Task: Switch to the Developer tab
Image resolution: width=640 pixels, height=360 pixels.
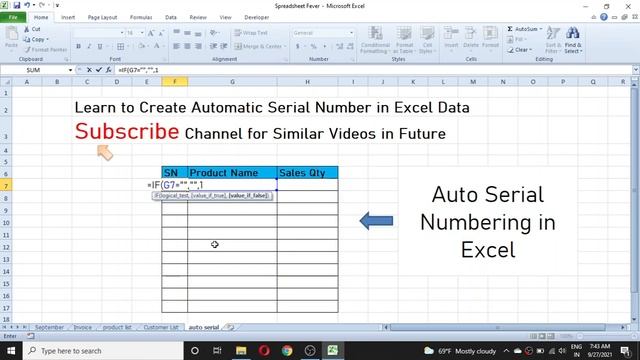Action: [x=256, y=17]
